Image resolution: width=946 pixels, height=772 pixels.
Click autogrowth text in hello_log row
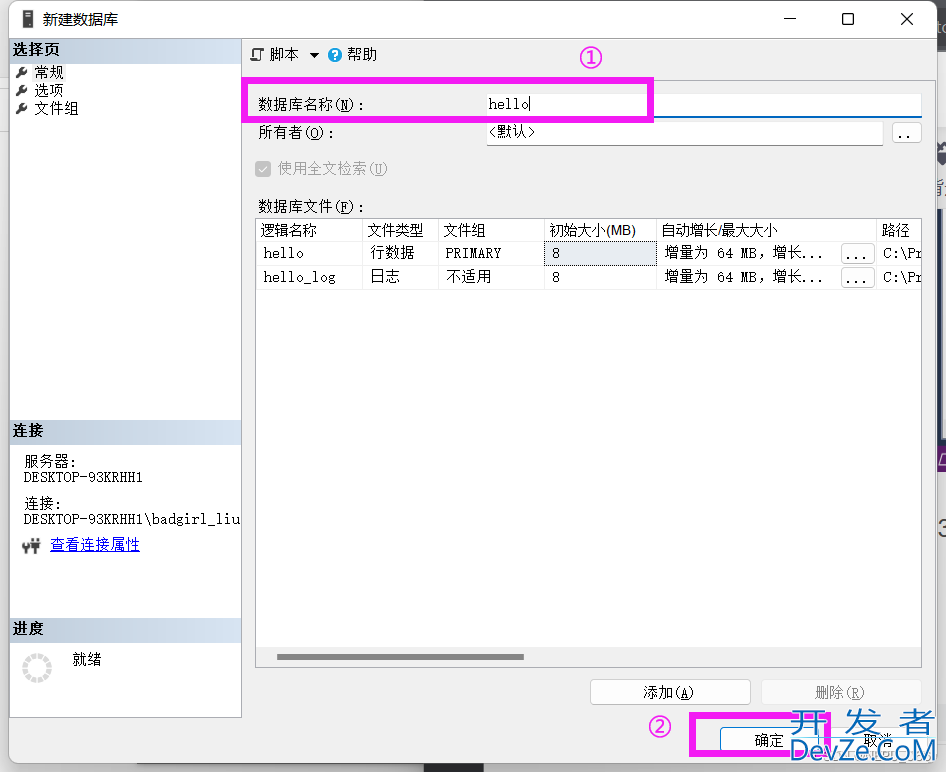coord(743,277)
